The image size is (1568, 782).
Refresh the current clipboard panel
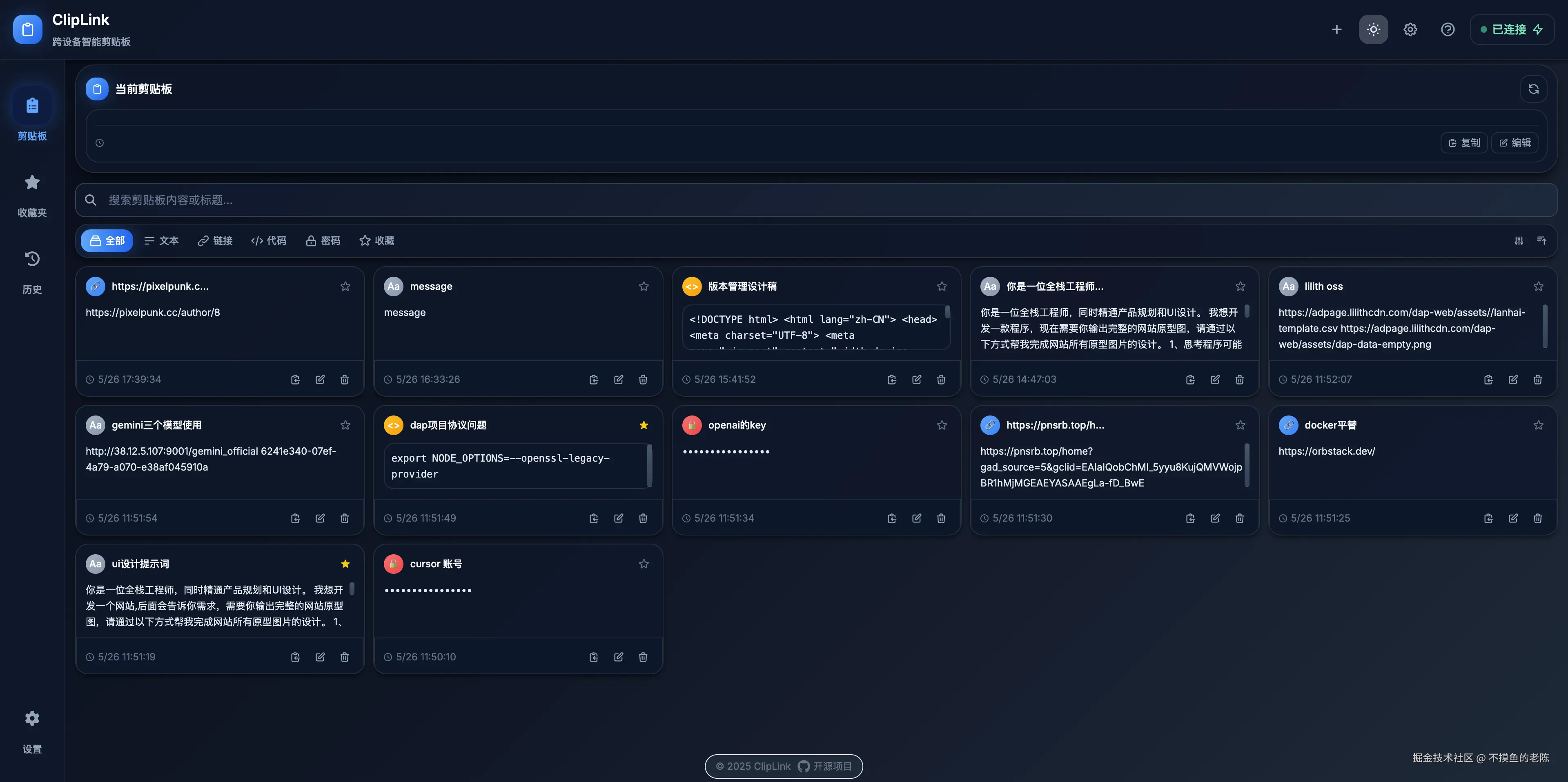pos(1533,89)
